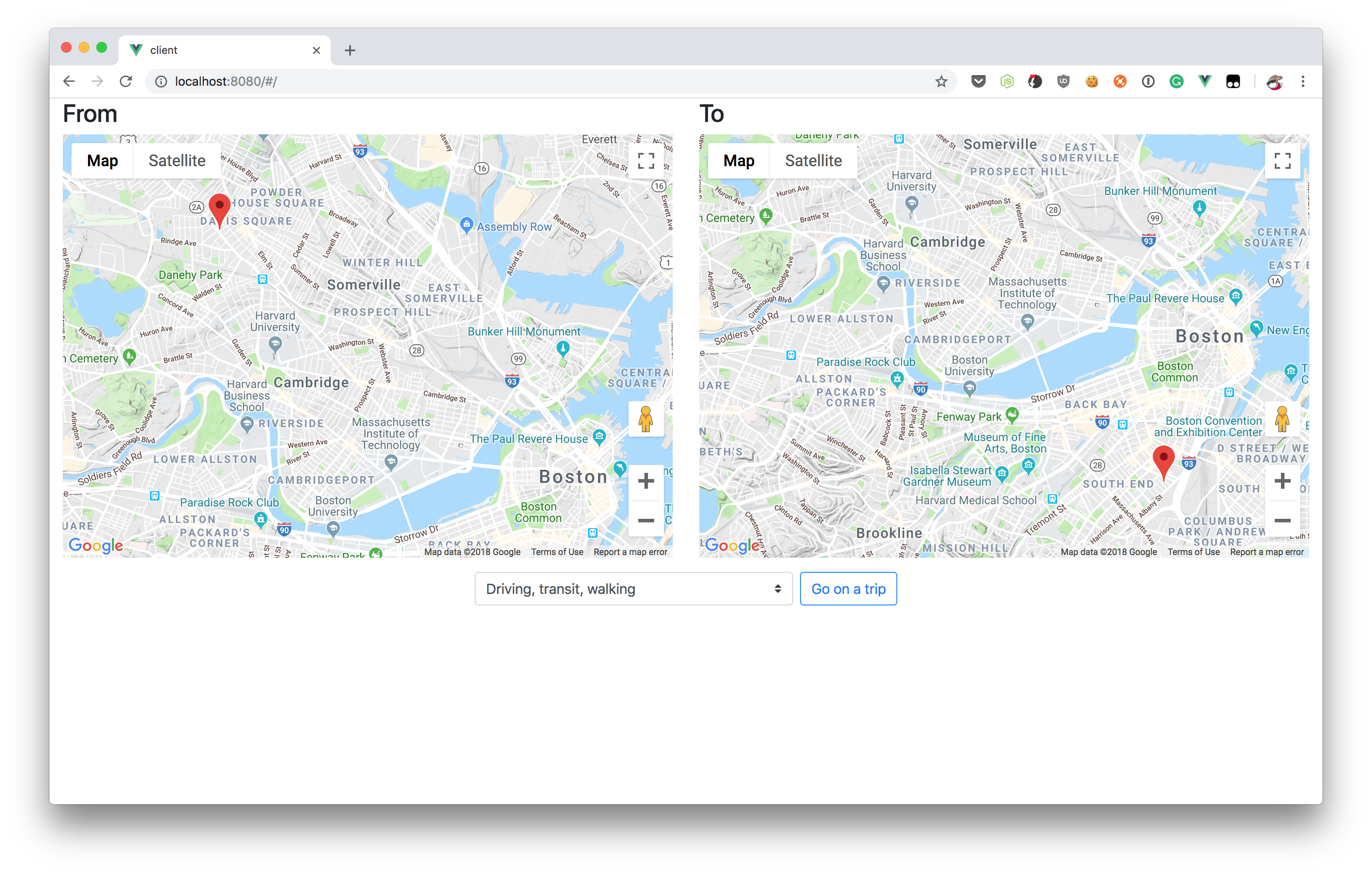Zoom in on the From map

click(x=645, y=481)
